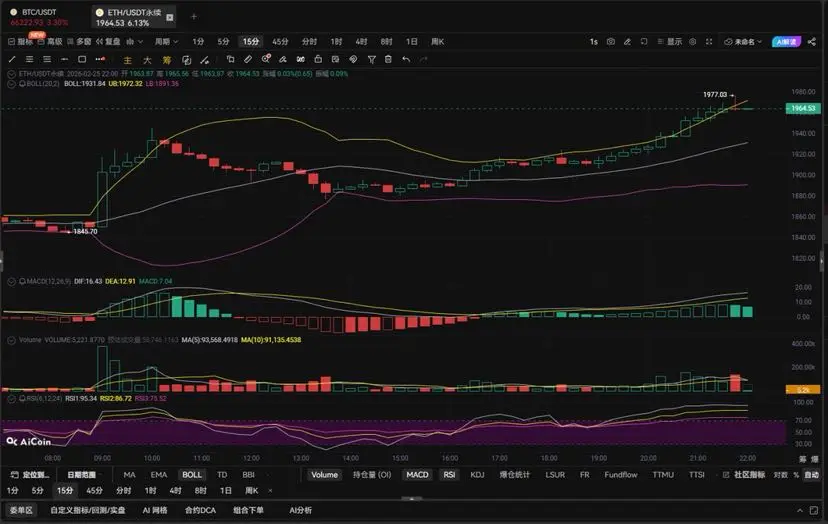The width and height of the screenshot is (828, 524).
Task: Collapse the ETH/USDT price legend row
Action: tap(11, 74)
